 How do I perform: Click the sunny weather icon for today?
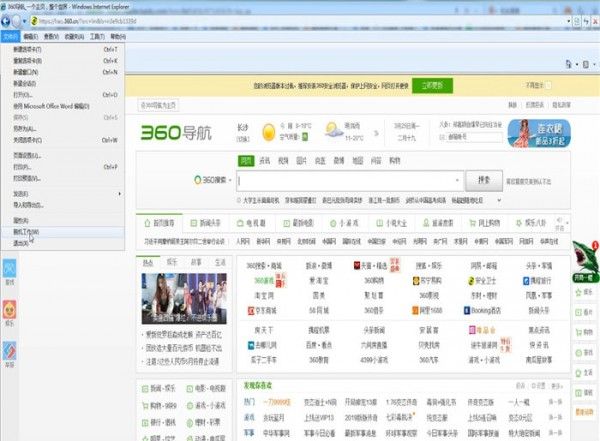click(269, 132)
